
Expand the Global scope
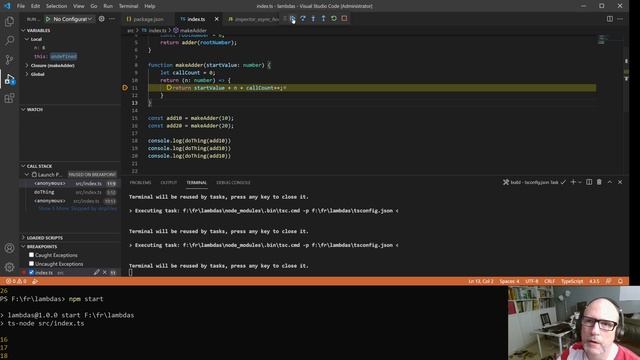(x=37, y=74)
